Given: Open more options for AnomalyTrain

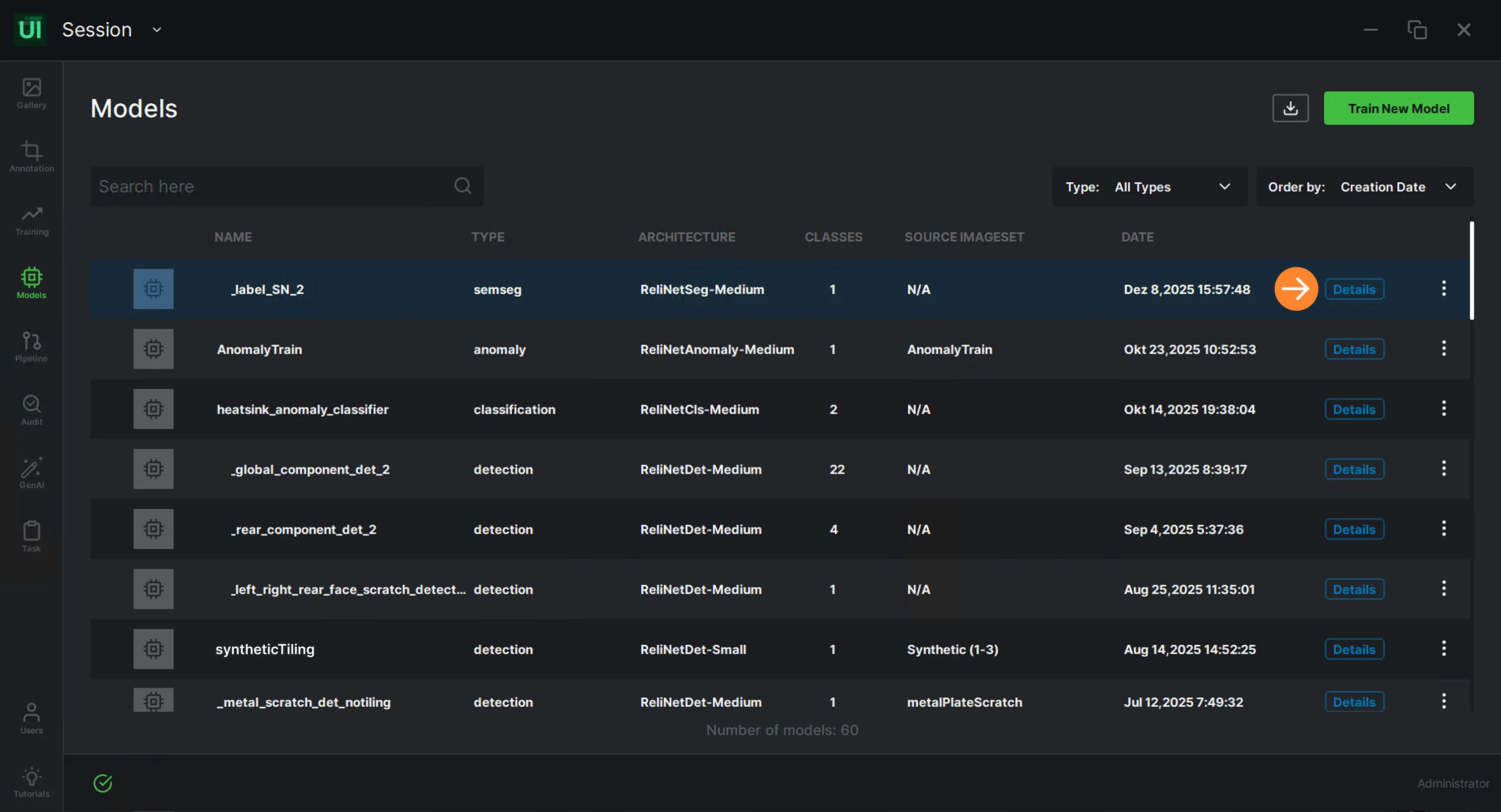Looking at the screenshot, I should [x=1443, y=349].
